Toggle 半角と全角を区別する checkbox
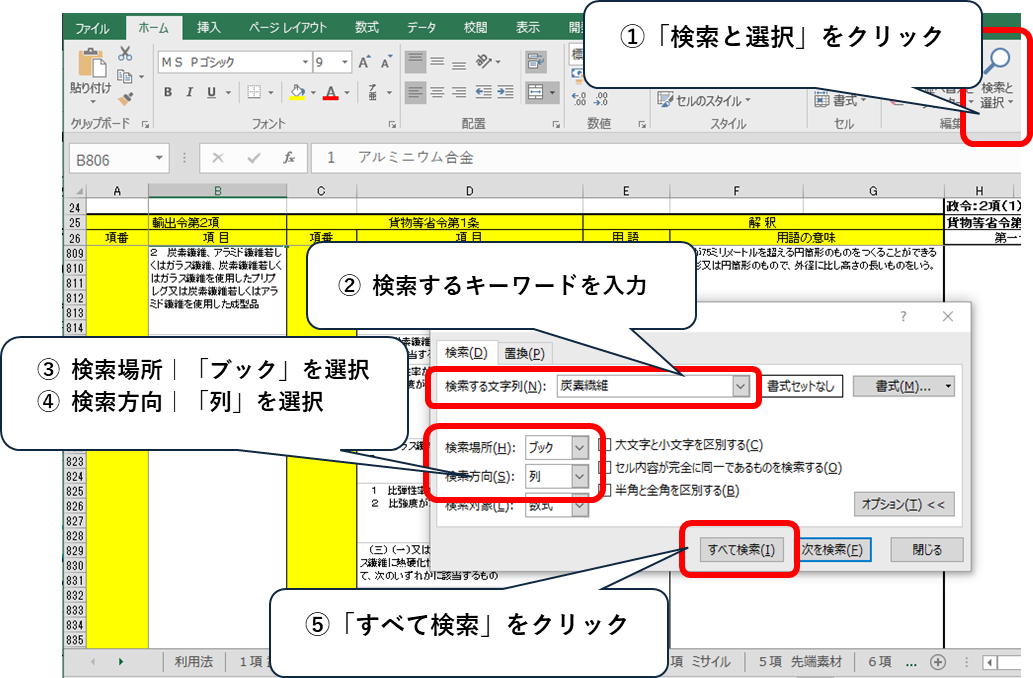 pos(605,490)
